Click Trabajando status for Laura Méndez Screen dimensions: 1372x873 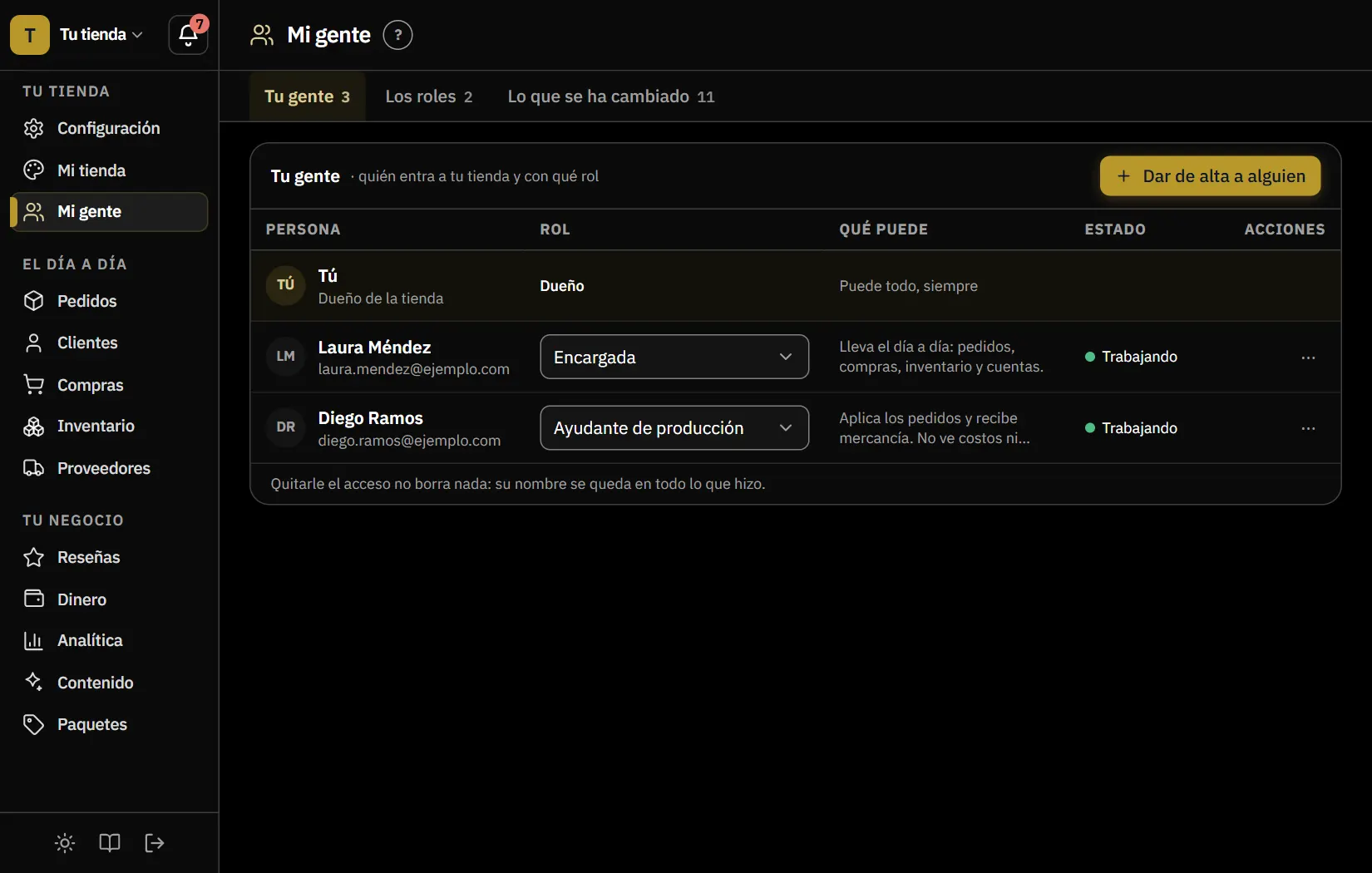point(1131,357)
